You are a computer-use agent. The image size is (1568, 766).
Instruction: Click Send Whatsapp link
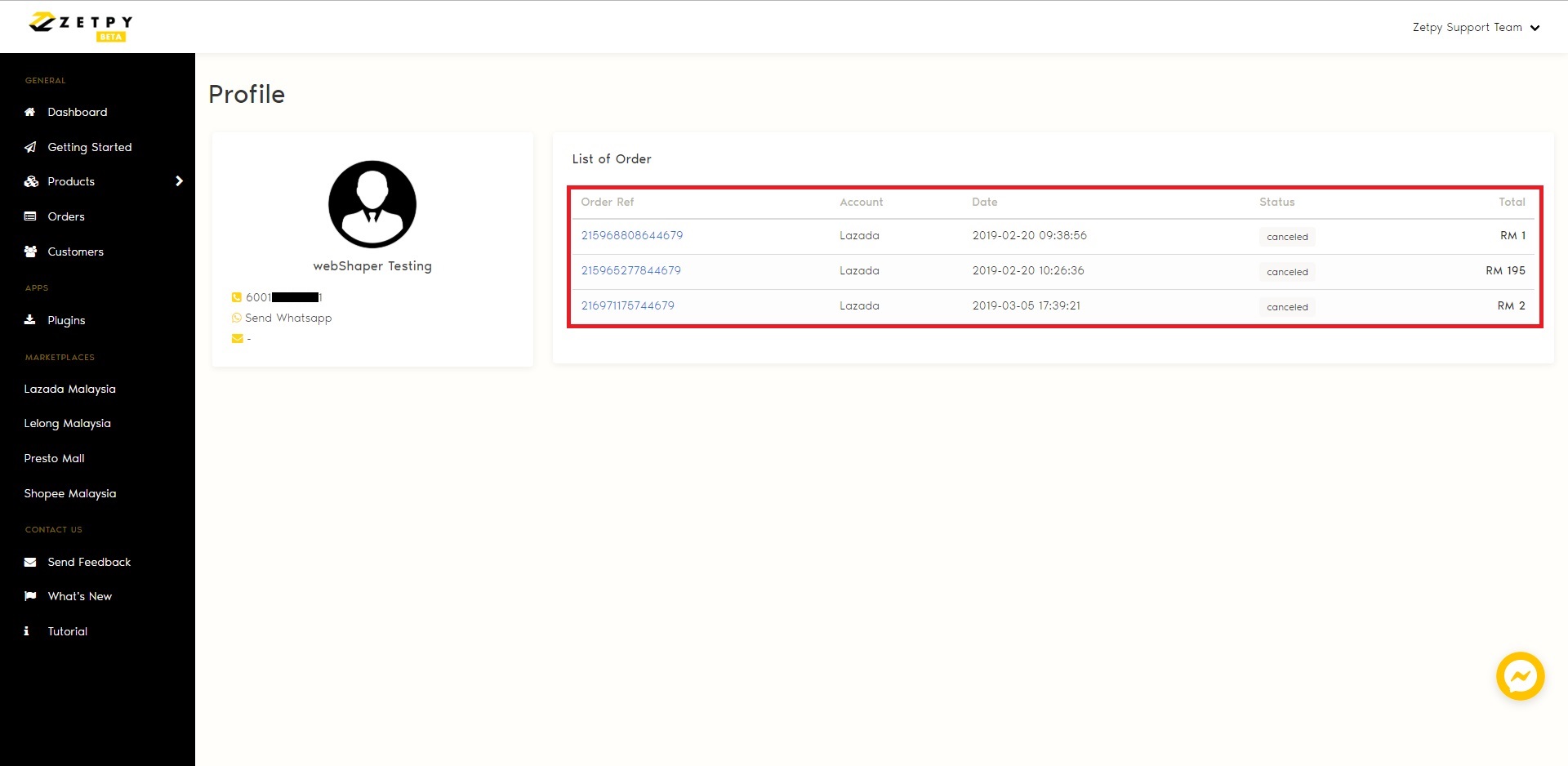point(288,318)
